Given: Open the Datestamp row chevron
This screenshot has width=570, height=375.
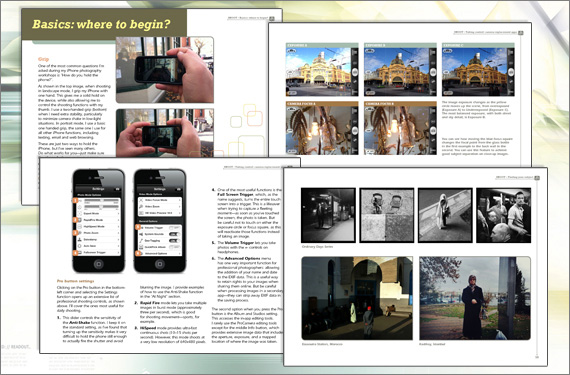Looking at the screenshot, I should pos(118,239).
